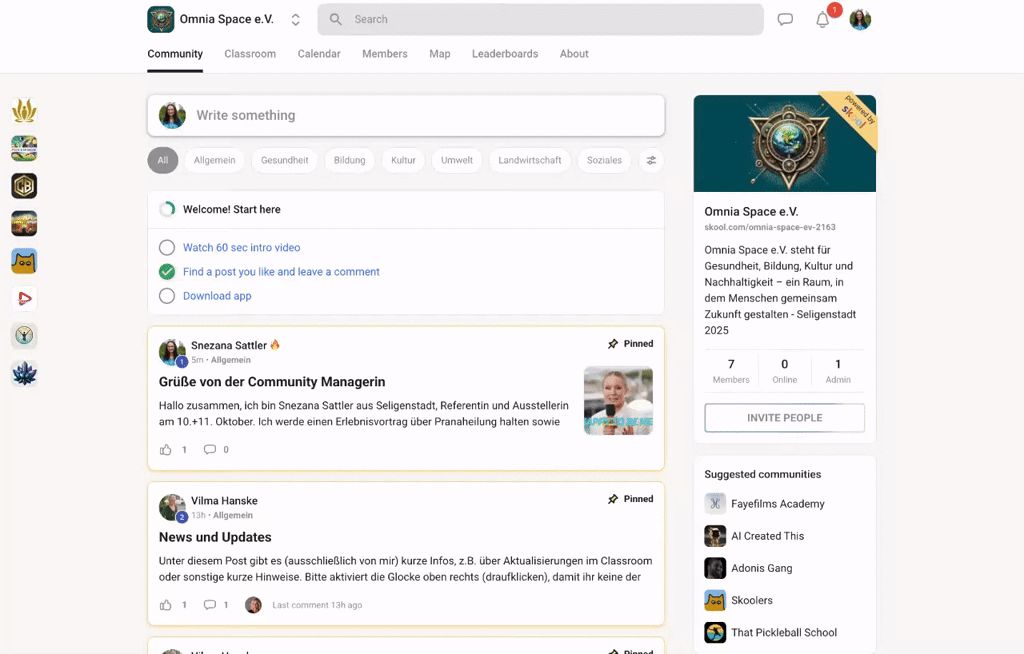Screen dimensions: 1024x654
Task: Click the Welcome progress ring indicator
Action: 167,209
